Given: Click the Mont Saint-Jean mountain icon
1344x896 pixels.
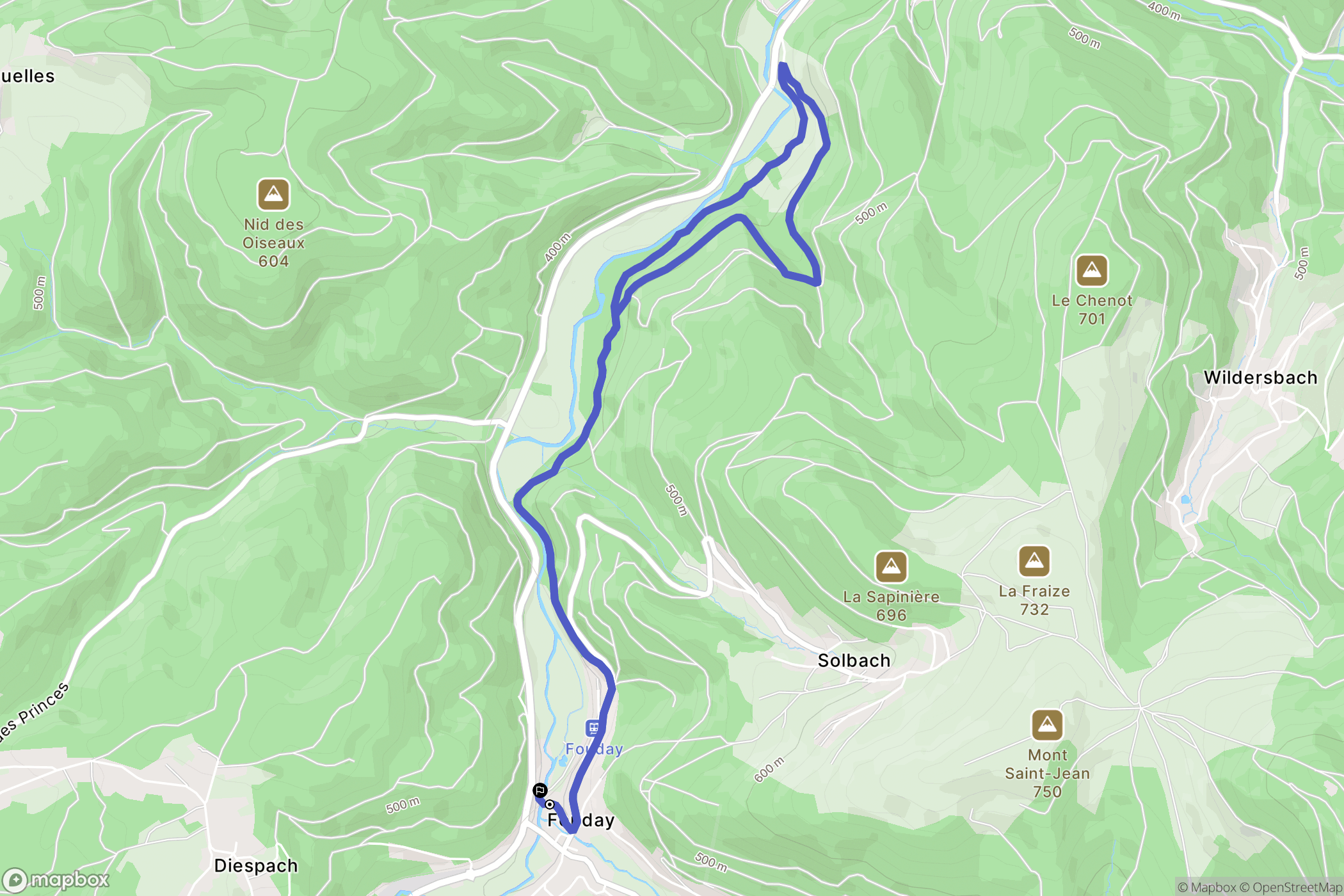Looking at the screenshot, I should click(x=1047, y=724).
